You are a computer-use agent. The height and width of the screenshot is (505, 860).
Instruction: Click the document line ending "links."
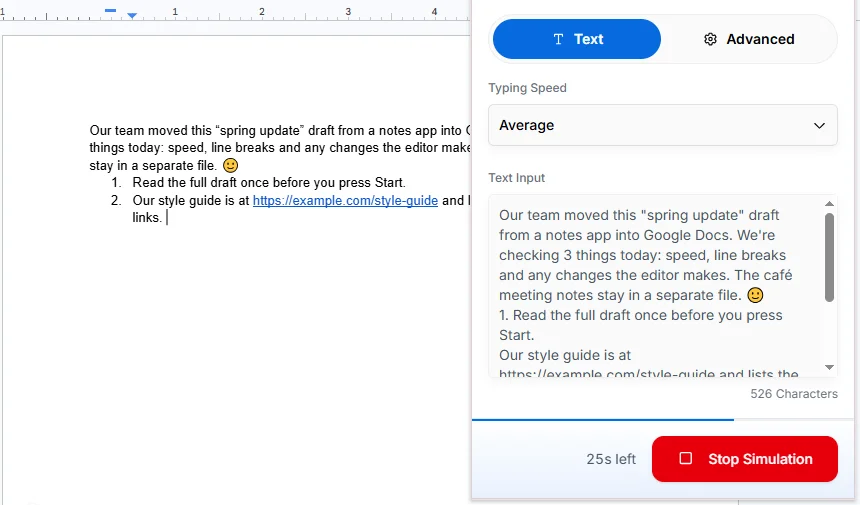point(147,218)
